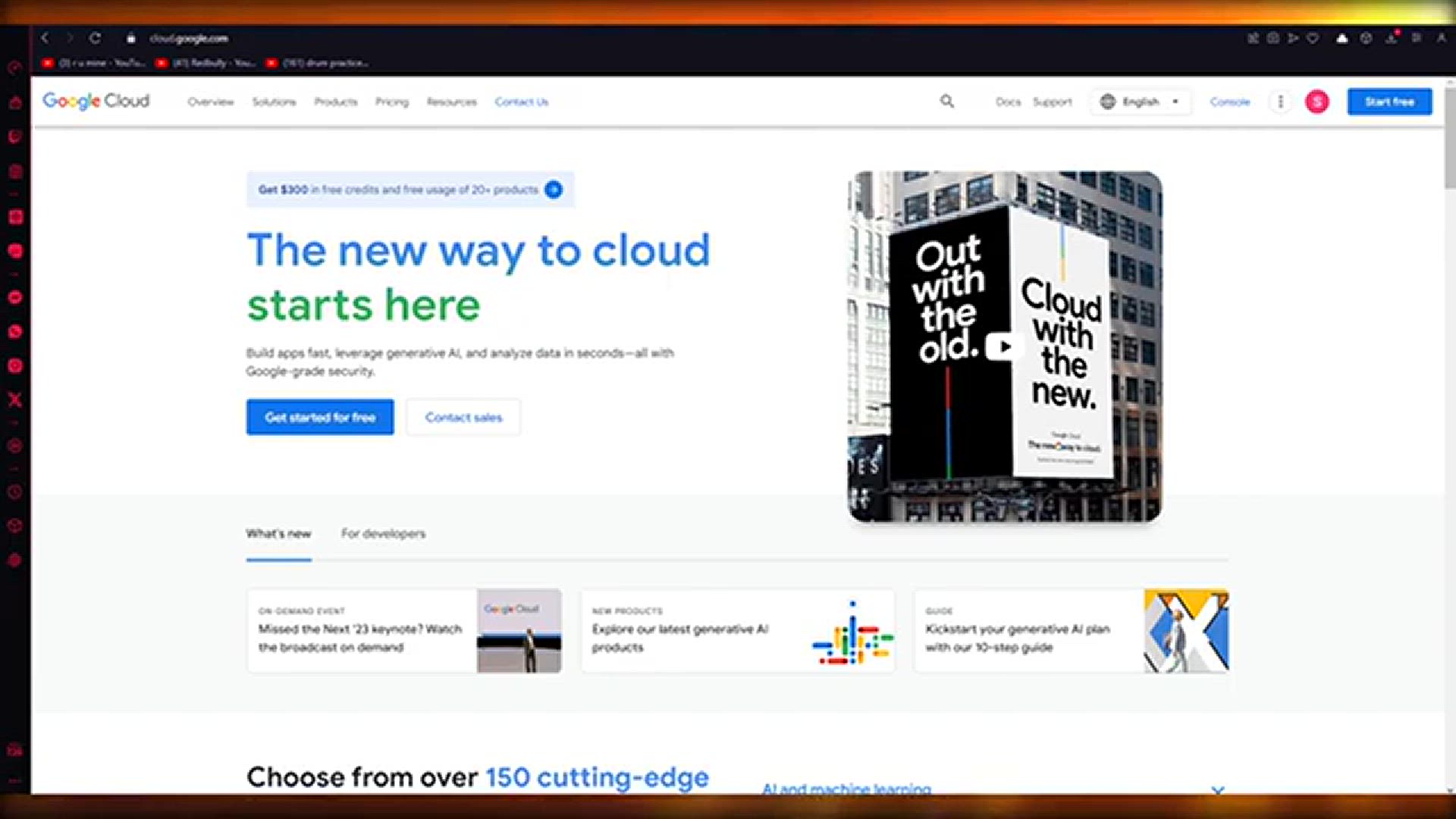Click the Google Cloud logo
1456x819 pixels.
pyautogui.click(x=96, y=101)
